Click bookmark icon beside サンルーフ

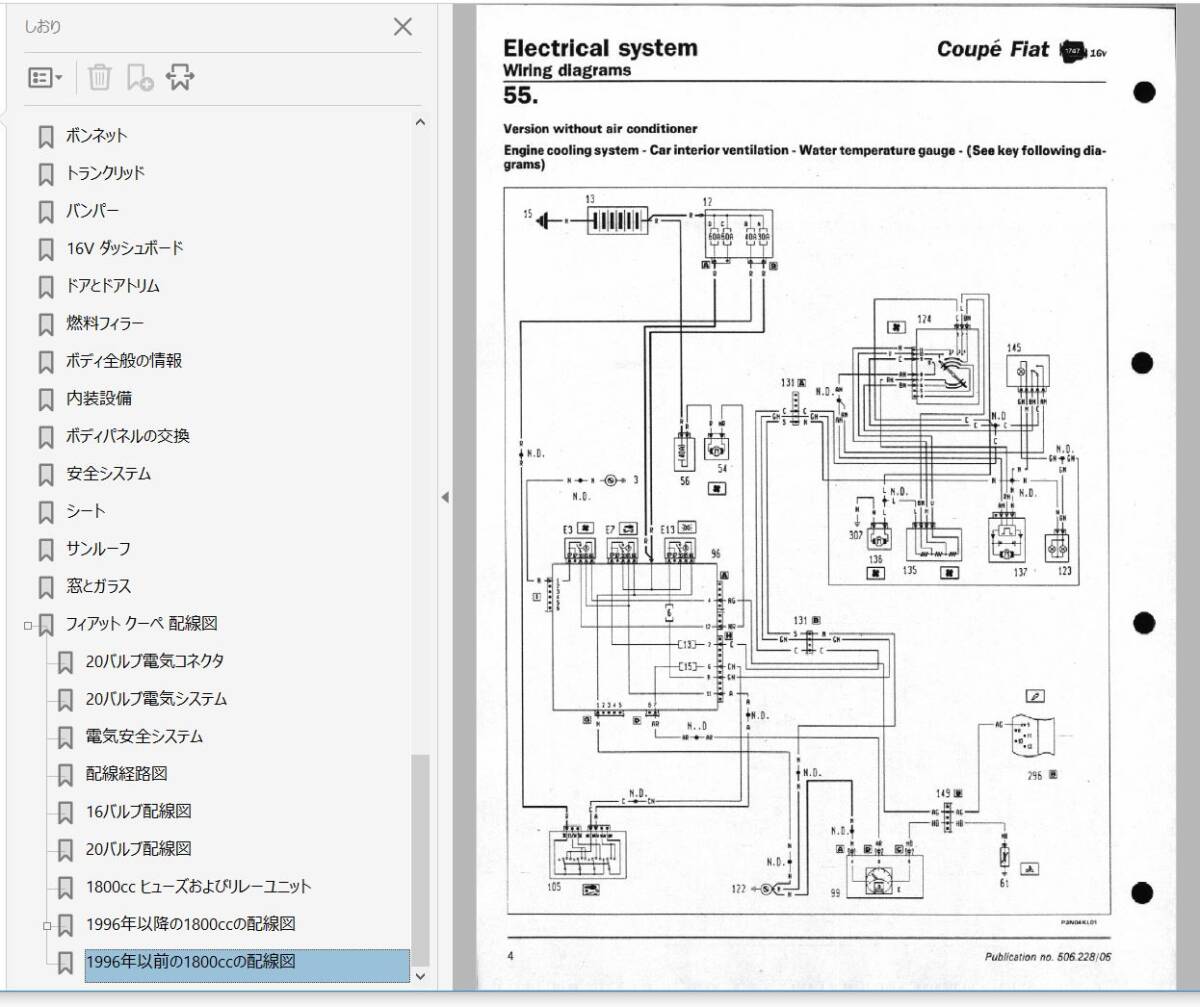pos(46,550)
